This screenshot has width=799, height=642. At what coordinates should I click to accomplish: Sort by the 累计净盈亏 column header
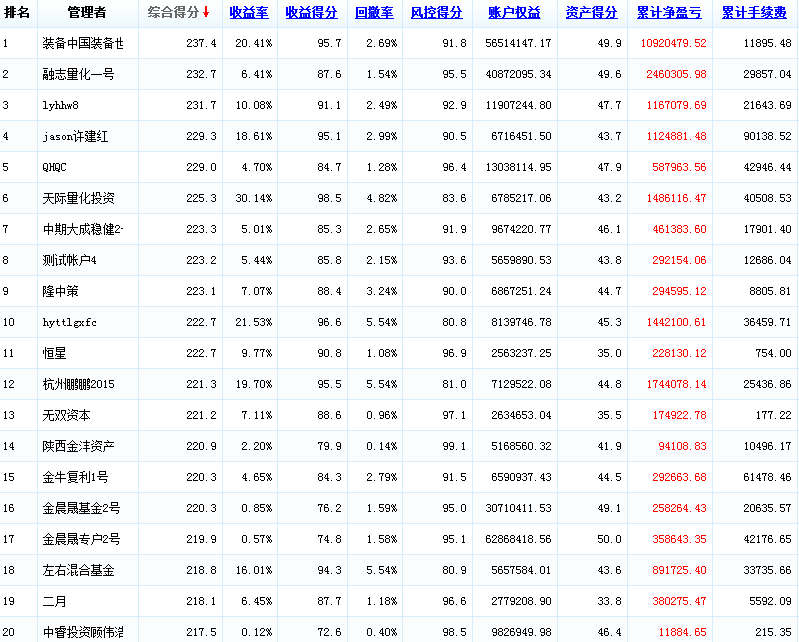pos(668,13)
